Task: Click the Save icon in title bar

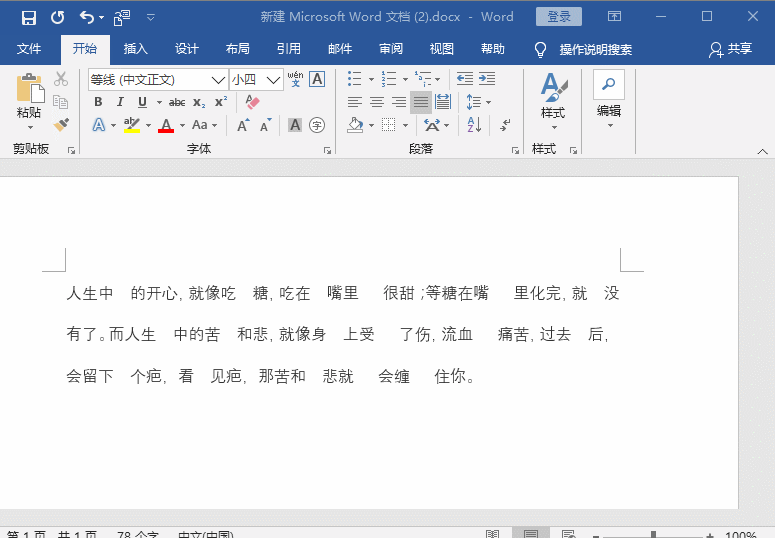Action: (29, 18)
